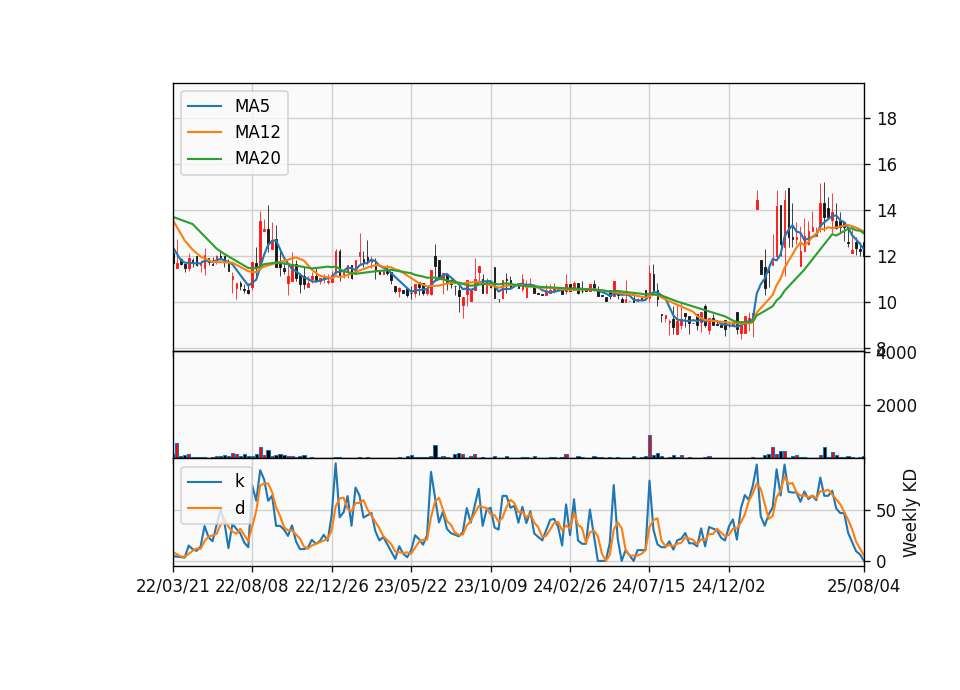
Task: Click the tallest volume bar near 24/07/15
Action: (x=650, y=446)
